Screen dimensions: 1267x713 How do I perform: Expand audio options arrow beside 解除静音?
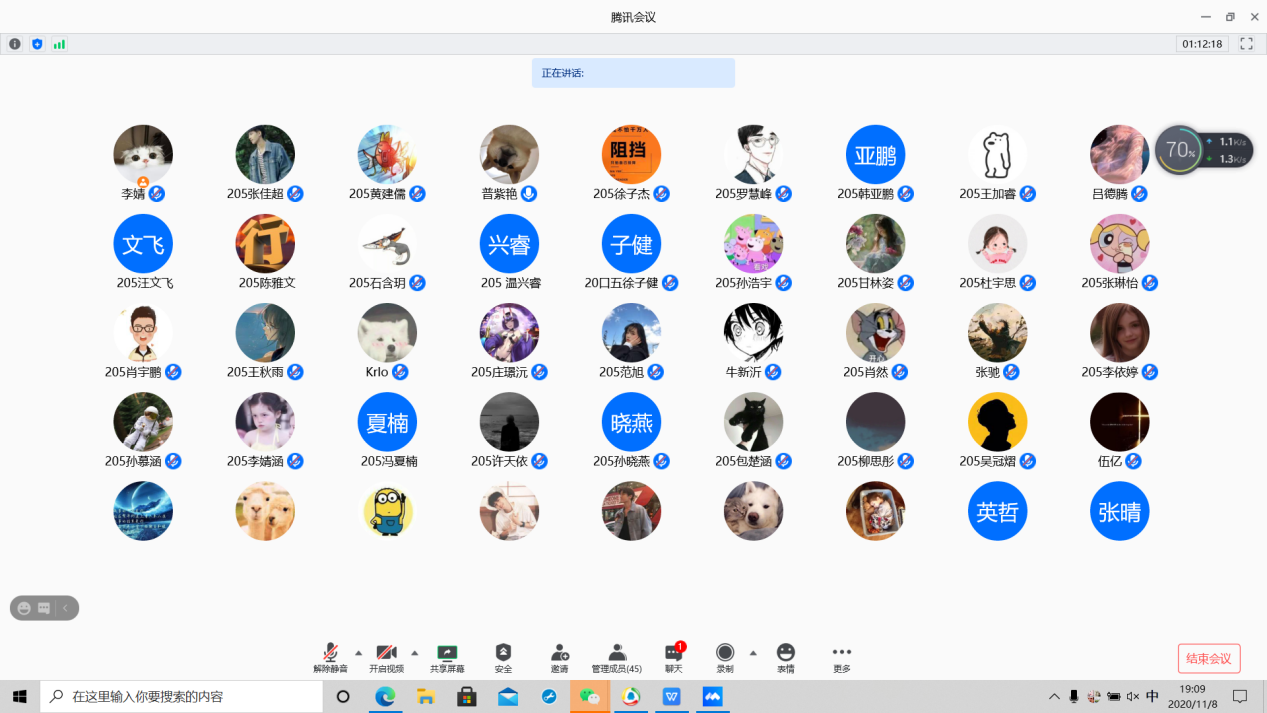point(359,653)
